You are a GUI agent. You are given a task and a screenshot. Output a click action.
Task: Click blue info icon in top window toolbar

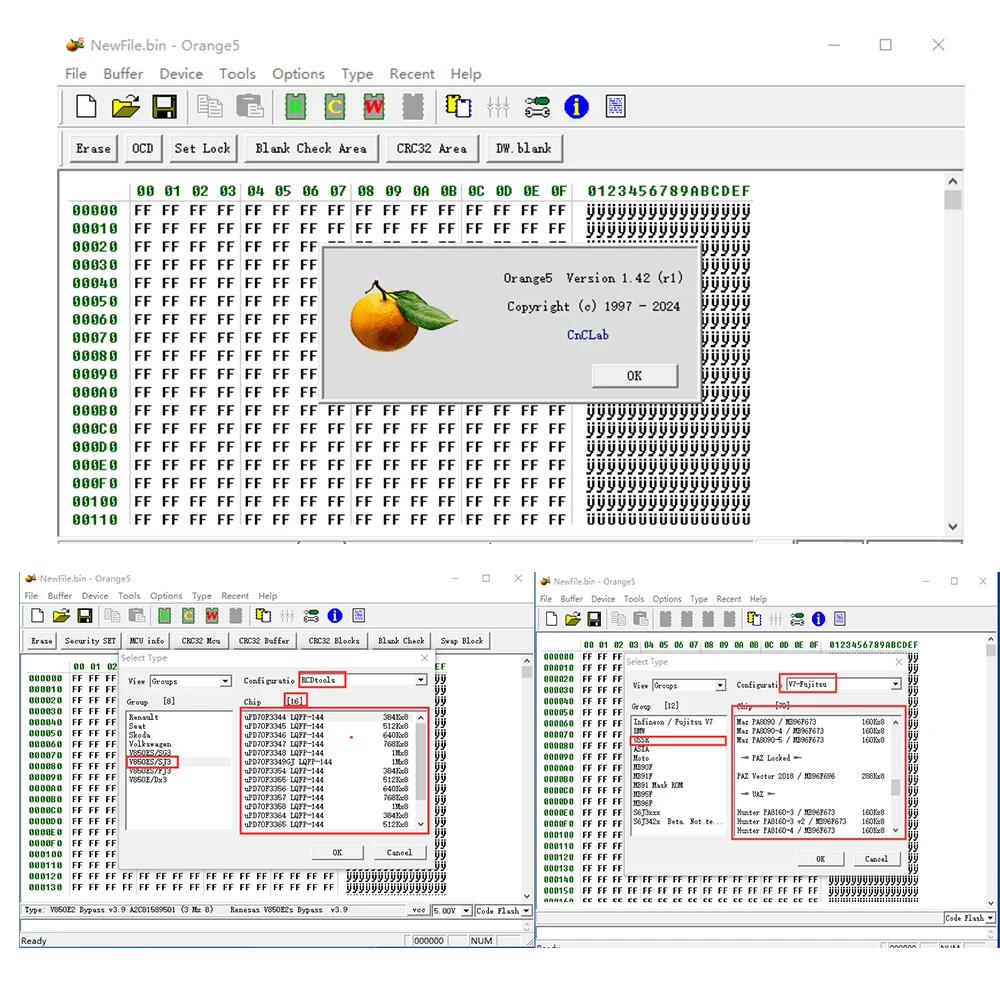click(577, 107)
